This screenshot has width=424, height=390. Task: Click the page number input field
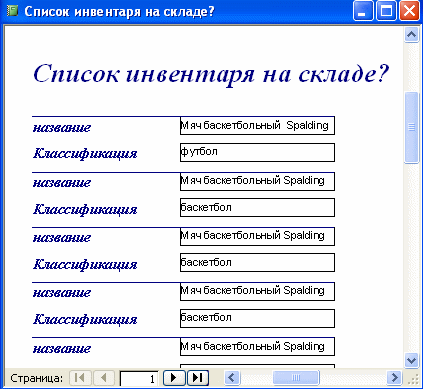pyautogui.click(x=139, y=378)
